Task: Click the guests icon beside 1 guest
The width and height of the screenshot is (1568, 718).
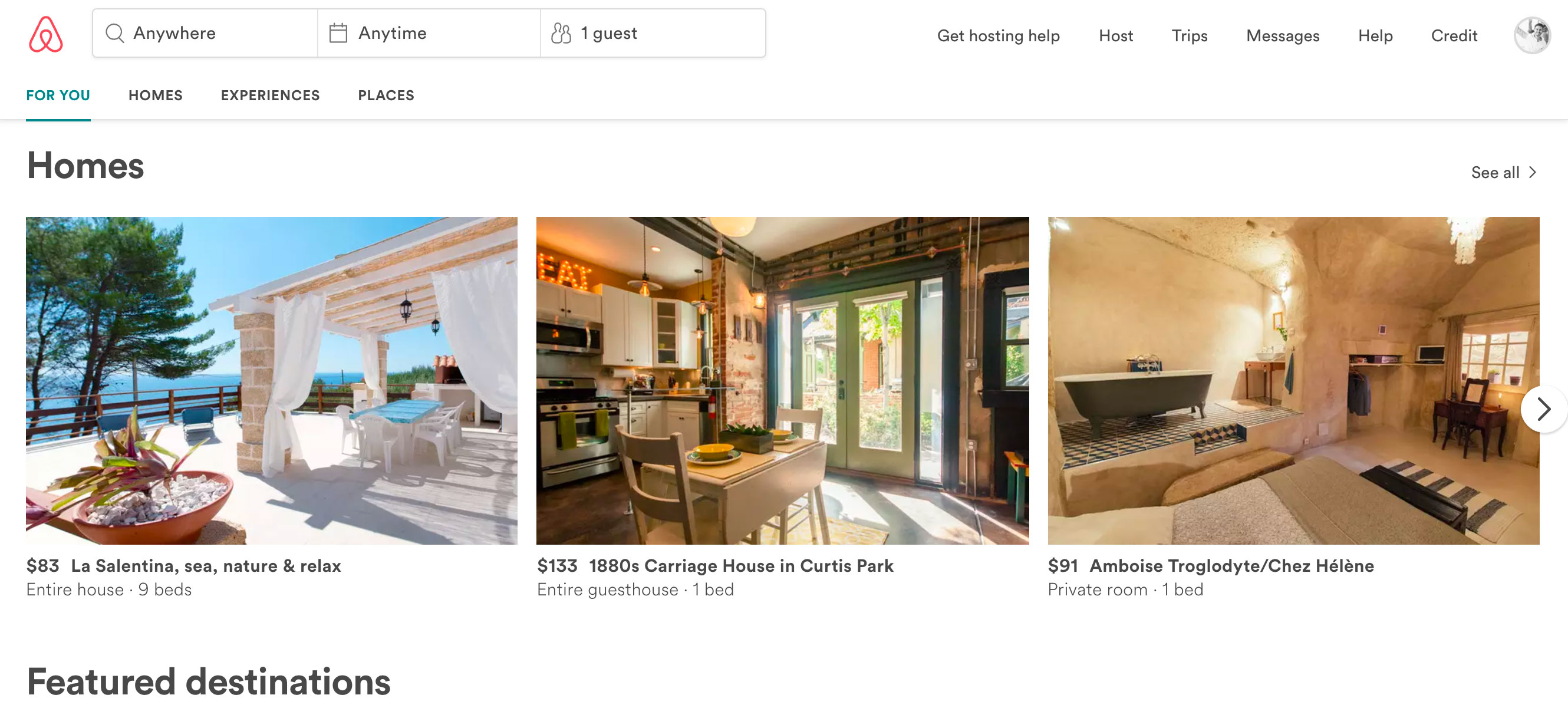Action: [x=561, y=33]
